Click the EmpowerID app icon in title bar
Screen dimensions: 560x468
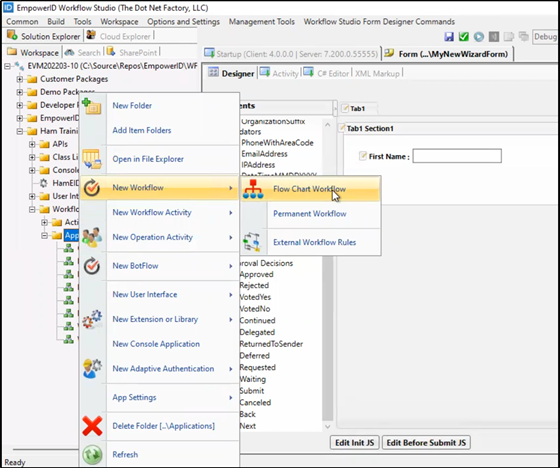(x=8, y=8)
